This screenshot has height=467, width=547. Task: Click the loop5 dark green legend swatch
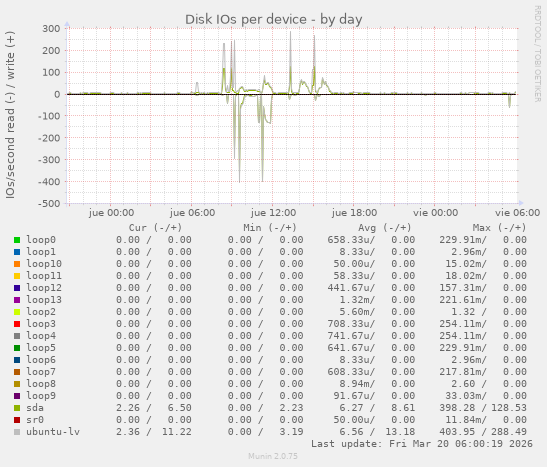tap(17, 348)
